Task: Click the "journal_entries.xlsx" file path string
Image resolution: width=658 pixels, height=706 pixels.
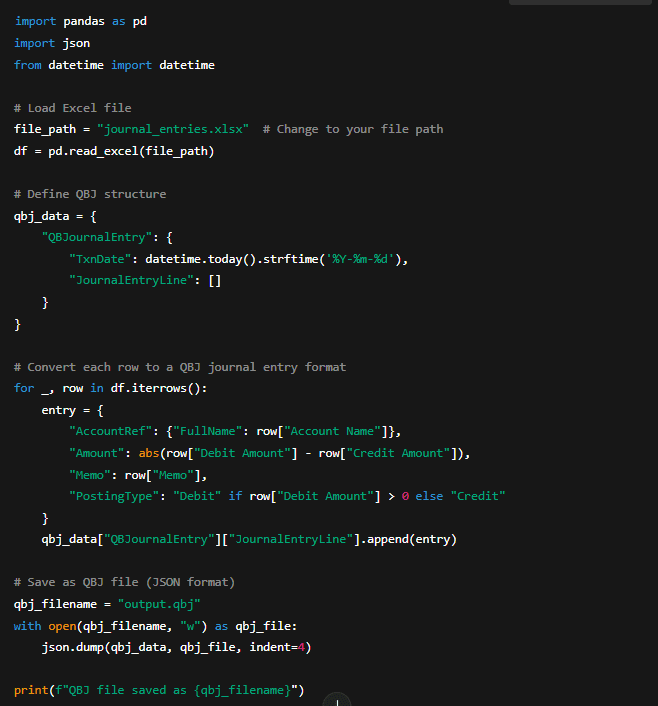Action: click(173, 129)
